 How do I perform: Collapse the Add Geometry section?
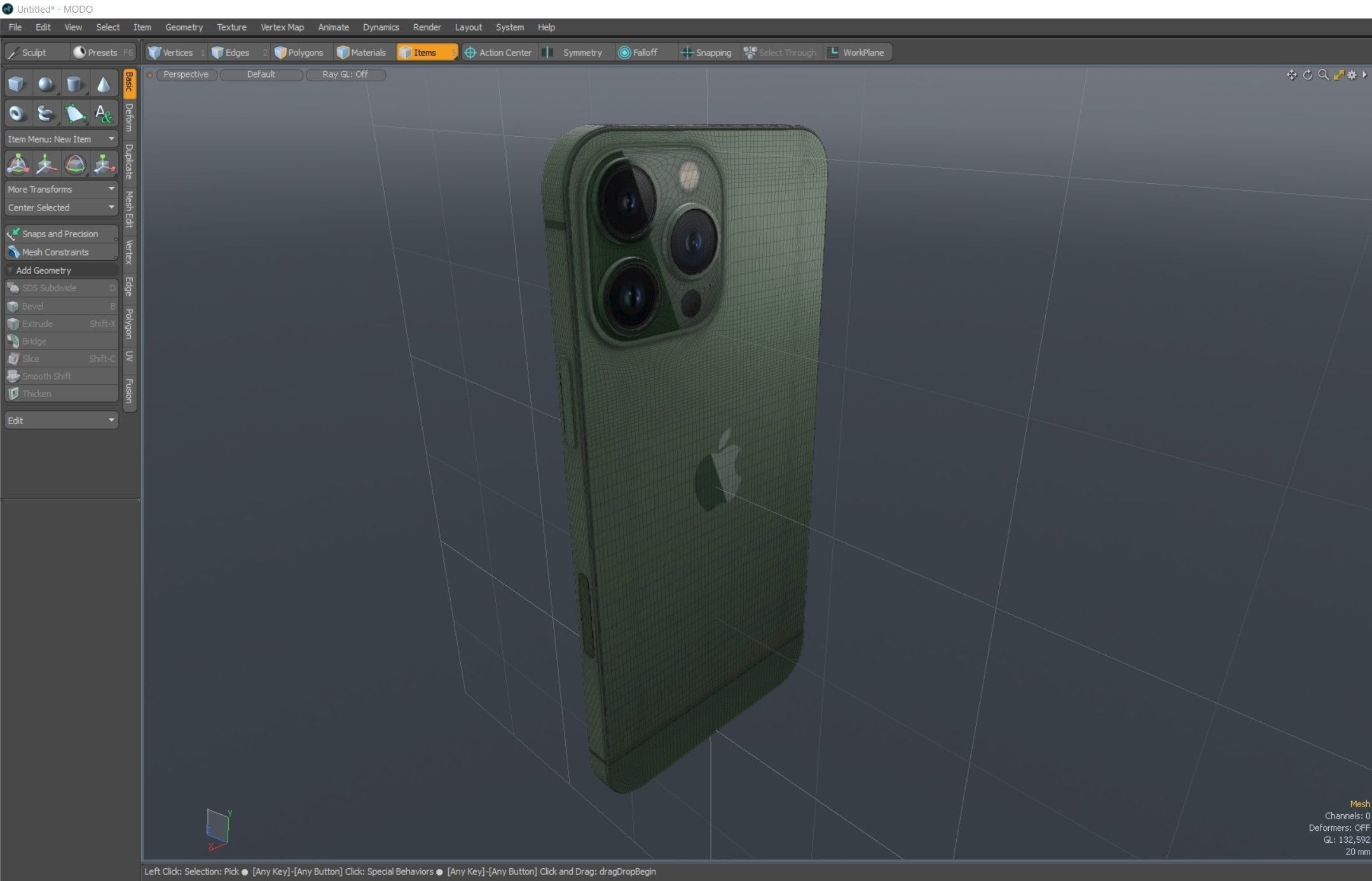[61, 270]
